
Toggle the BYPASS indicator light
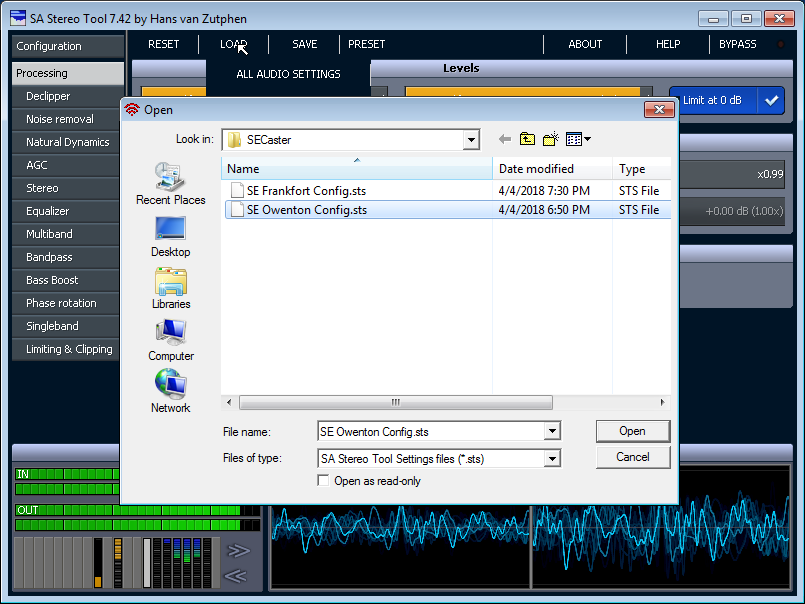pos(780,44)
